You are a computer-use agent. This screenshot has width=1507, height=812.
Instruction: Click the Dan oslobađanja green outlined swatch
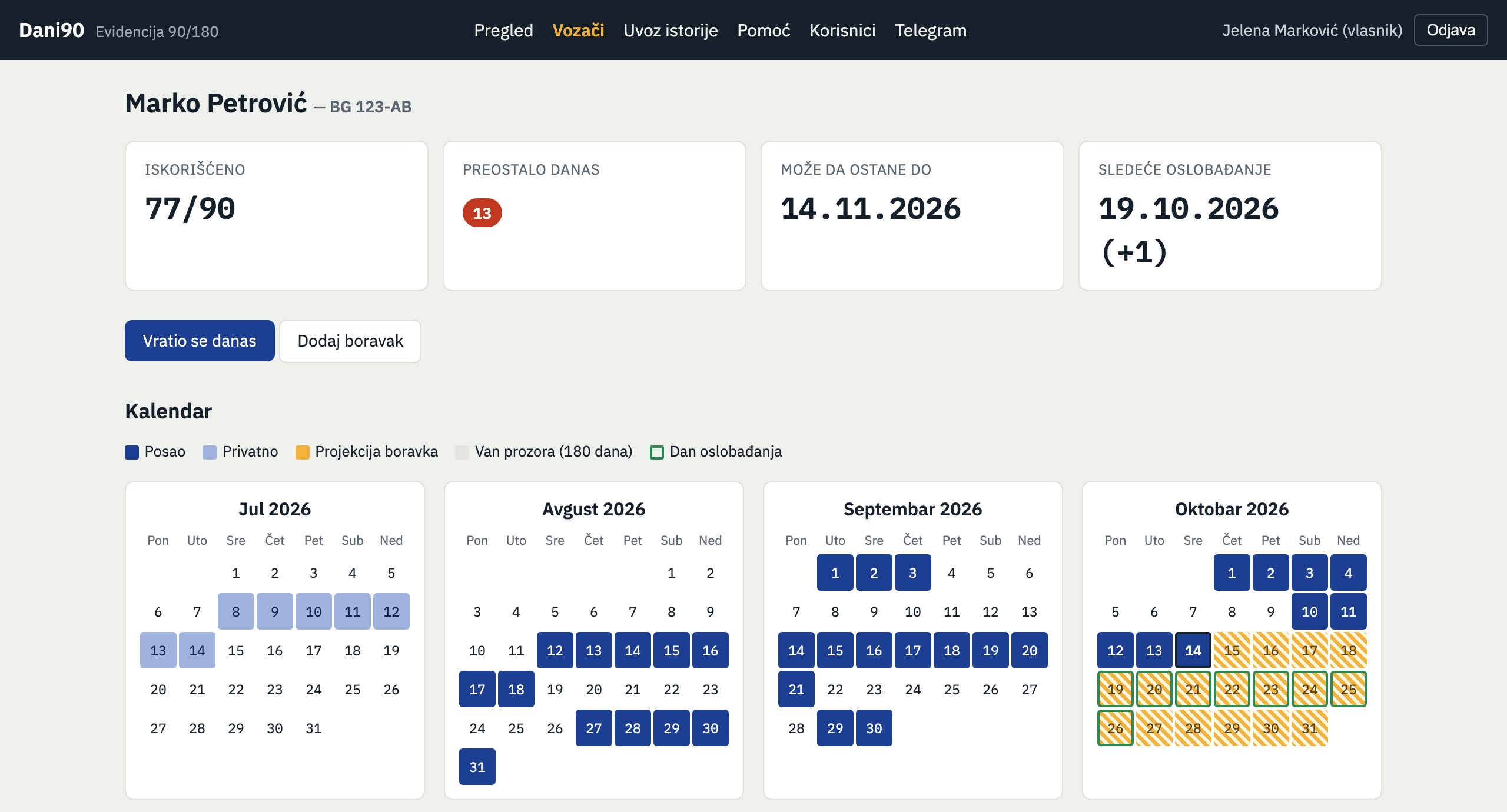click(657, 452)
